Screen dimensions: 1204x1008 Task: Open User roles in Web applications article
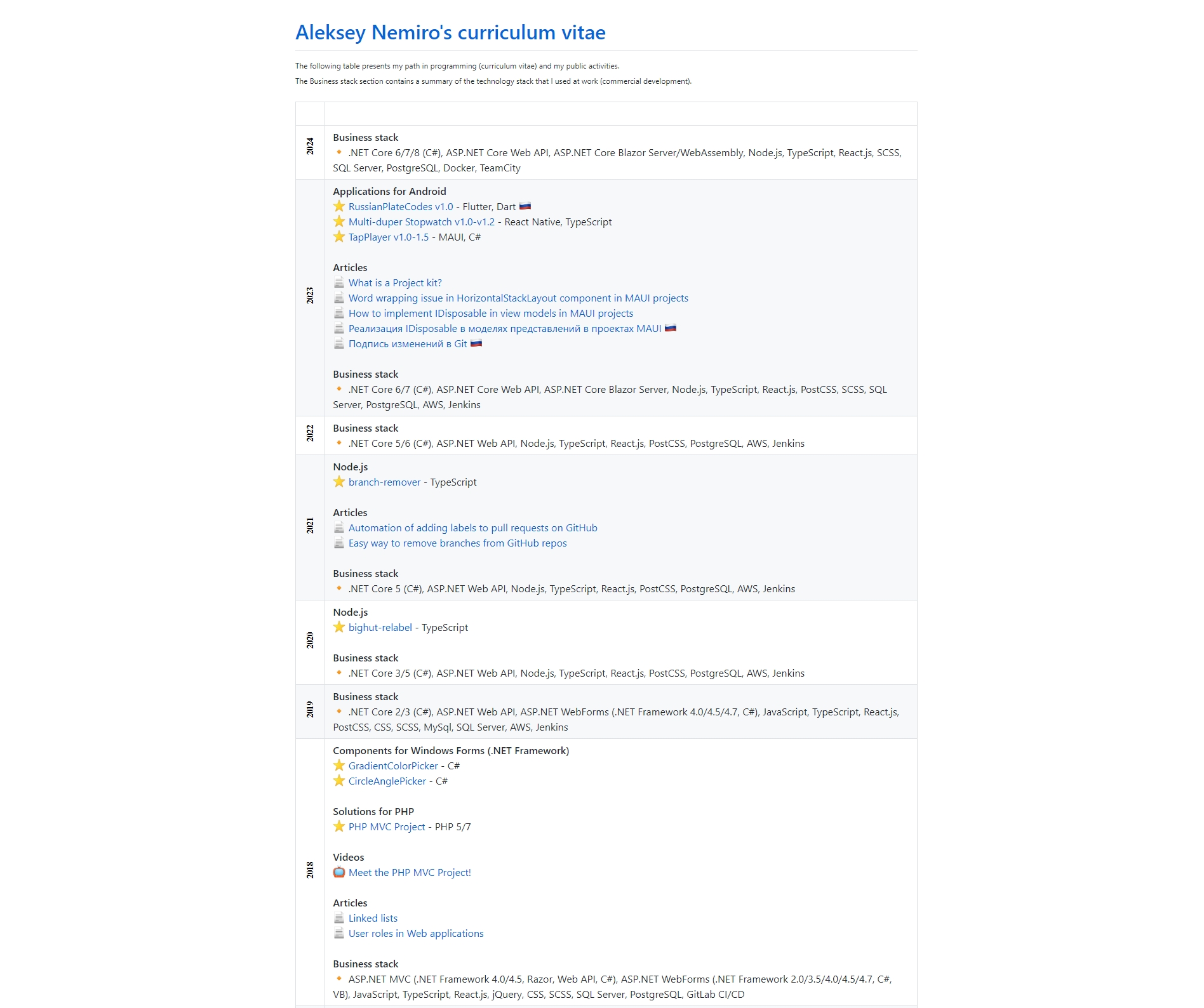coord(415,934)
